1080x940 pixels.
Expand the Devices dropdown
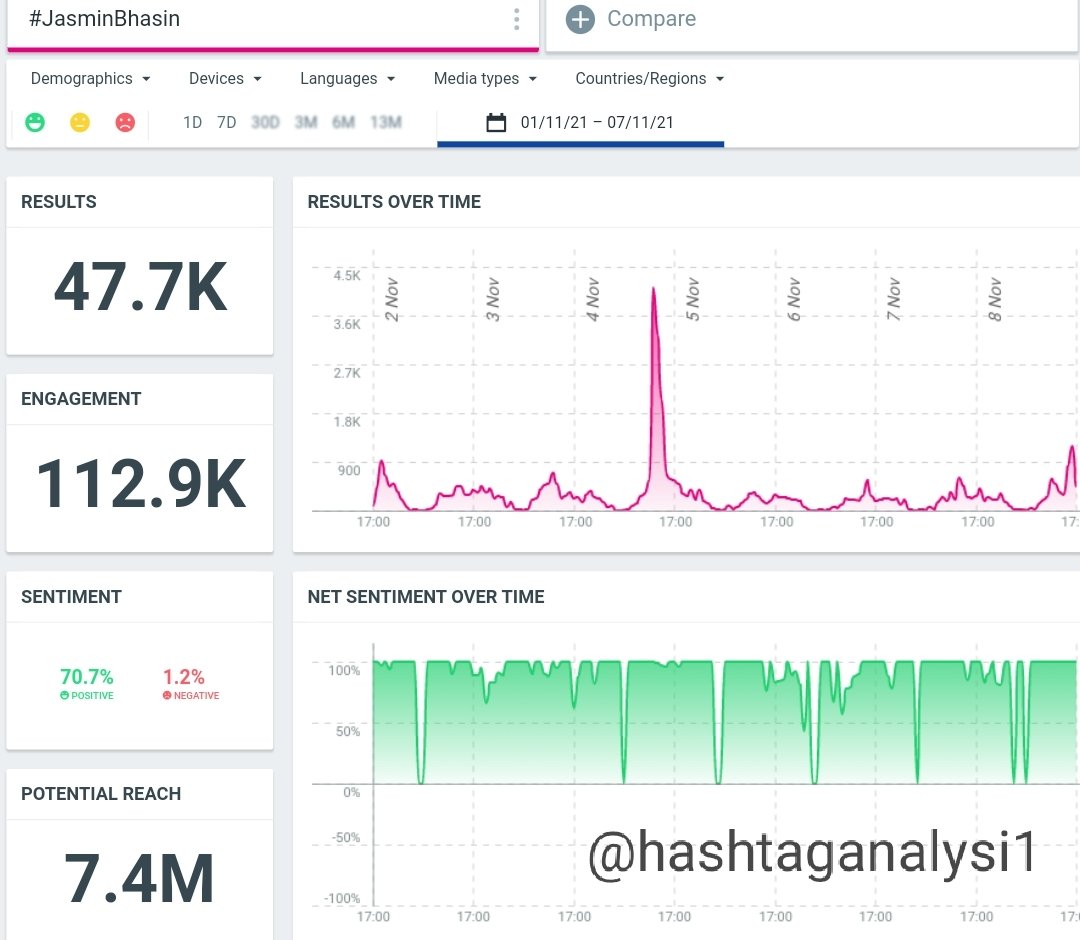(x=225, y=79)
